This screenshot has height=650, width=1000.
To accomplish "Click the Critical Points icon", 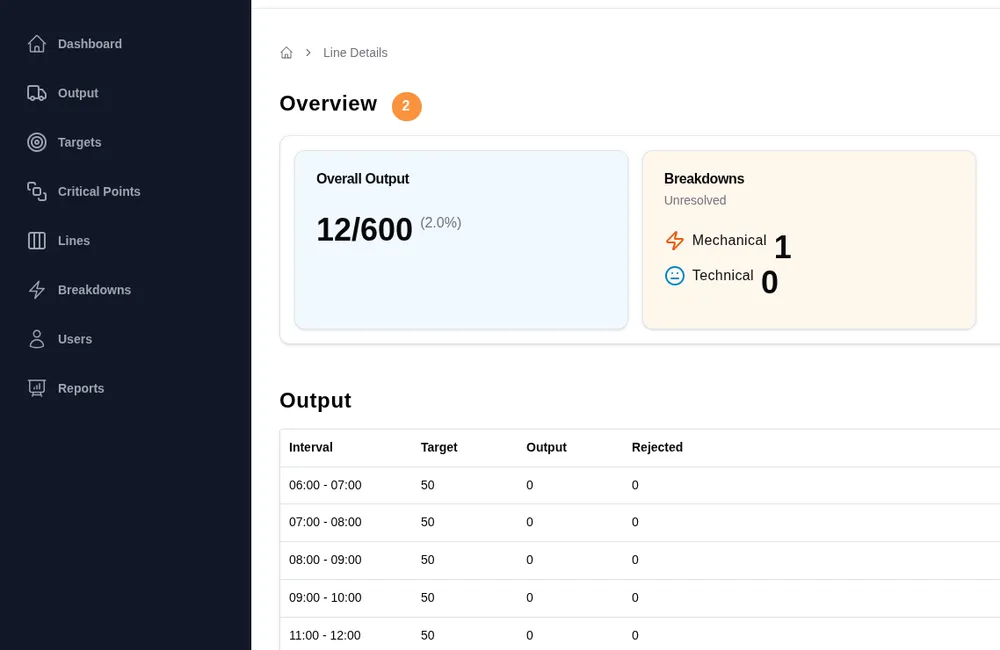I will coord(36,191).
